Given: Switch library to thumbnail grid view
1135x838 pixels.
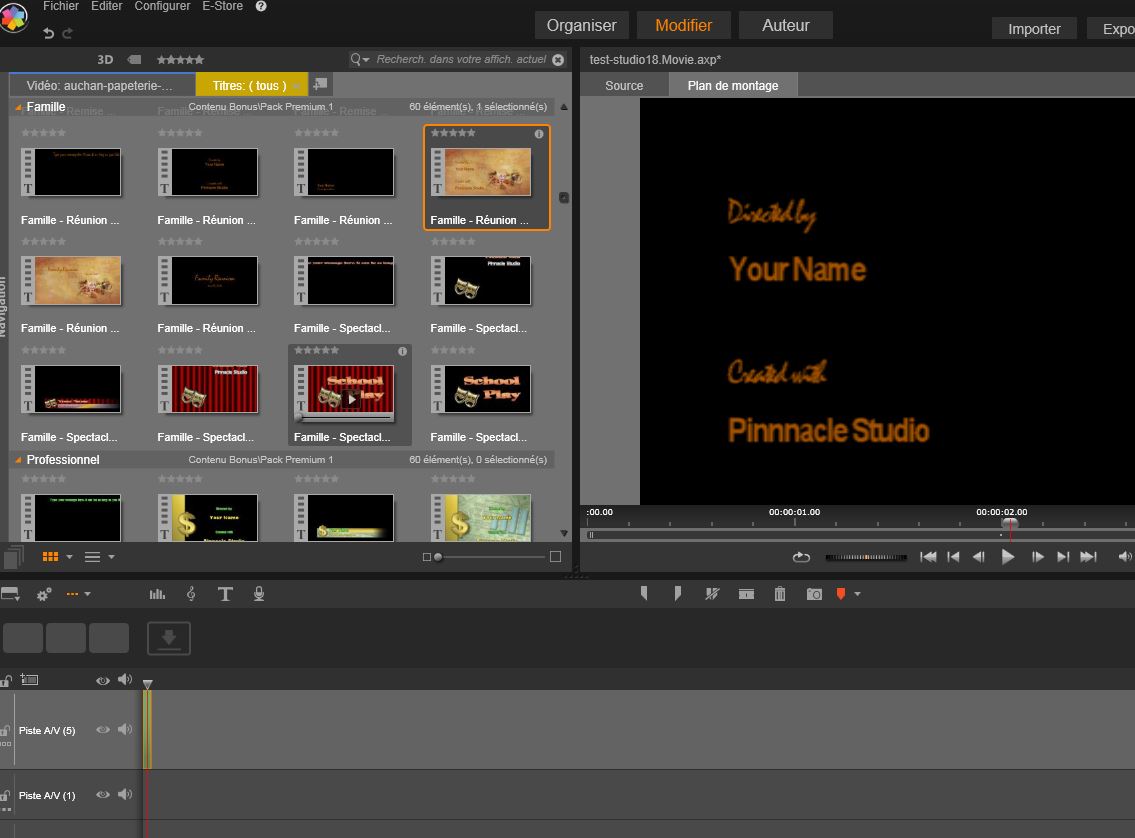Looking at the screenshot, I should [51, 556].
